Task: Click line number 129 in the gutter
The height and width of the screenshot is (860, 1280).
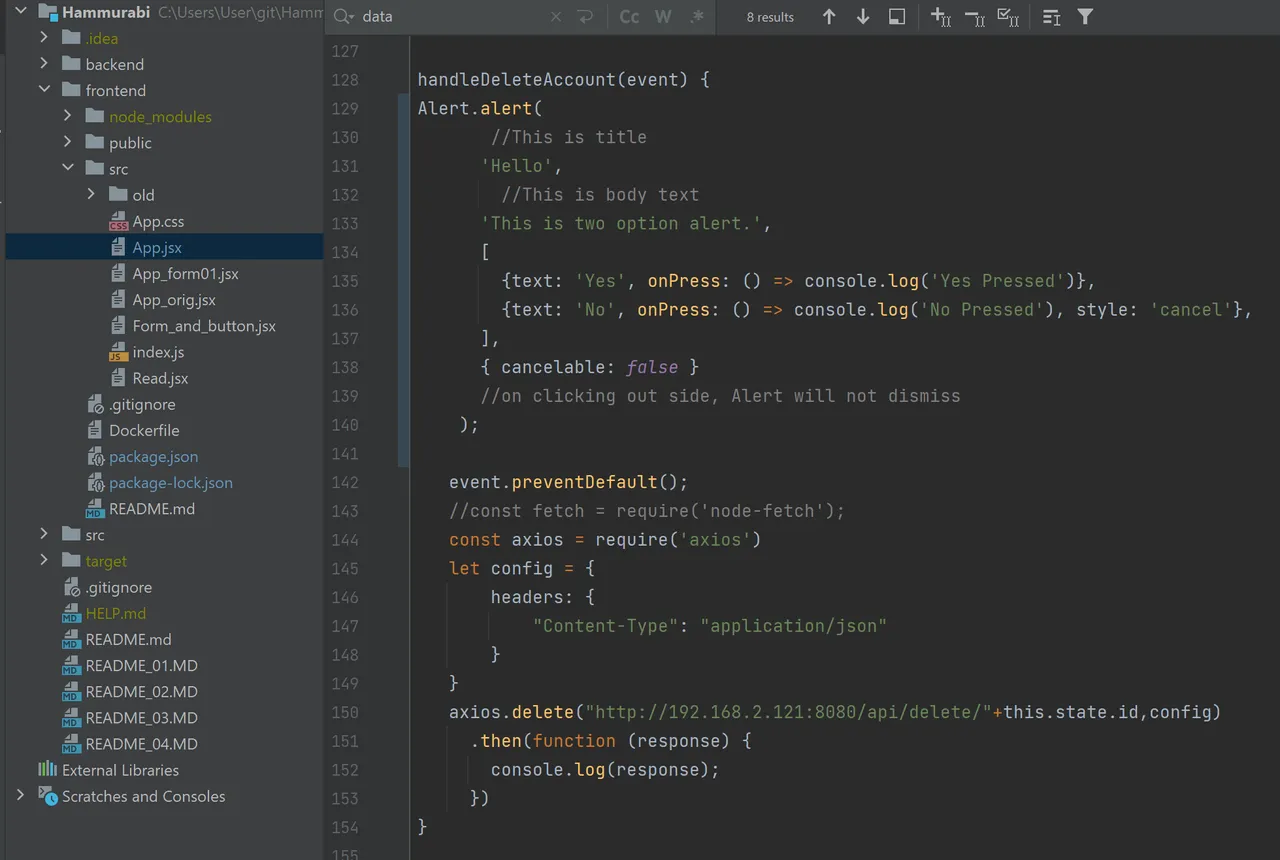Action: point(344,108)
